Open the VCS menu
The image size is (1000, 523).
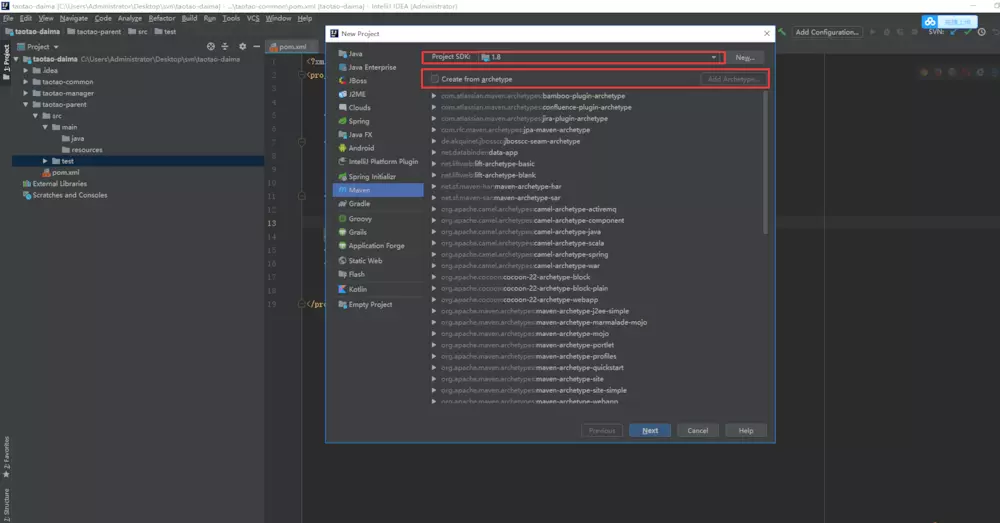(253, 18)
